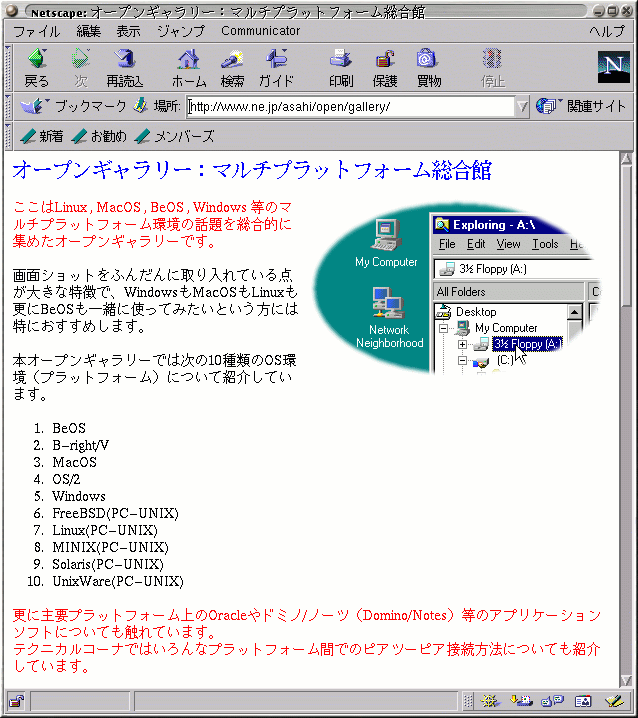The height and width of the screenshot is (718, 638).
Task: Collapse the navigation toolbar grip handle
Action: pyautogui.click(x=8, y=68)
